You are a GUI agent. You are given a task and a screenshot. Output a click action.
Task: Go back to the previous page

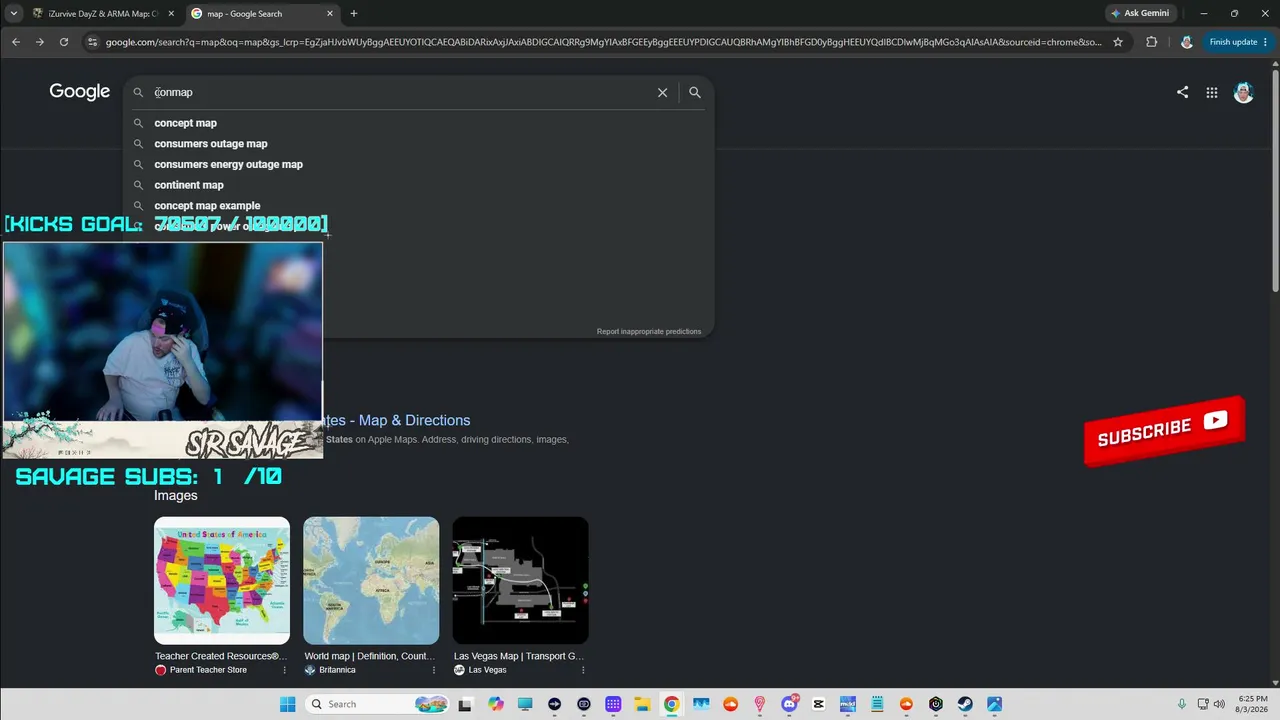[x=16, y=42]
